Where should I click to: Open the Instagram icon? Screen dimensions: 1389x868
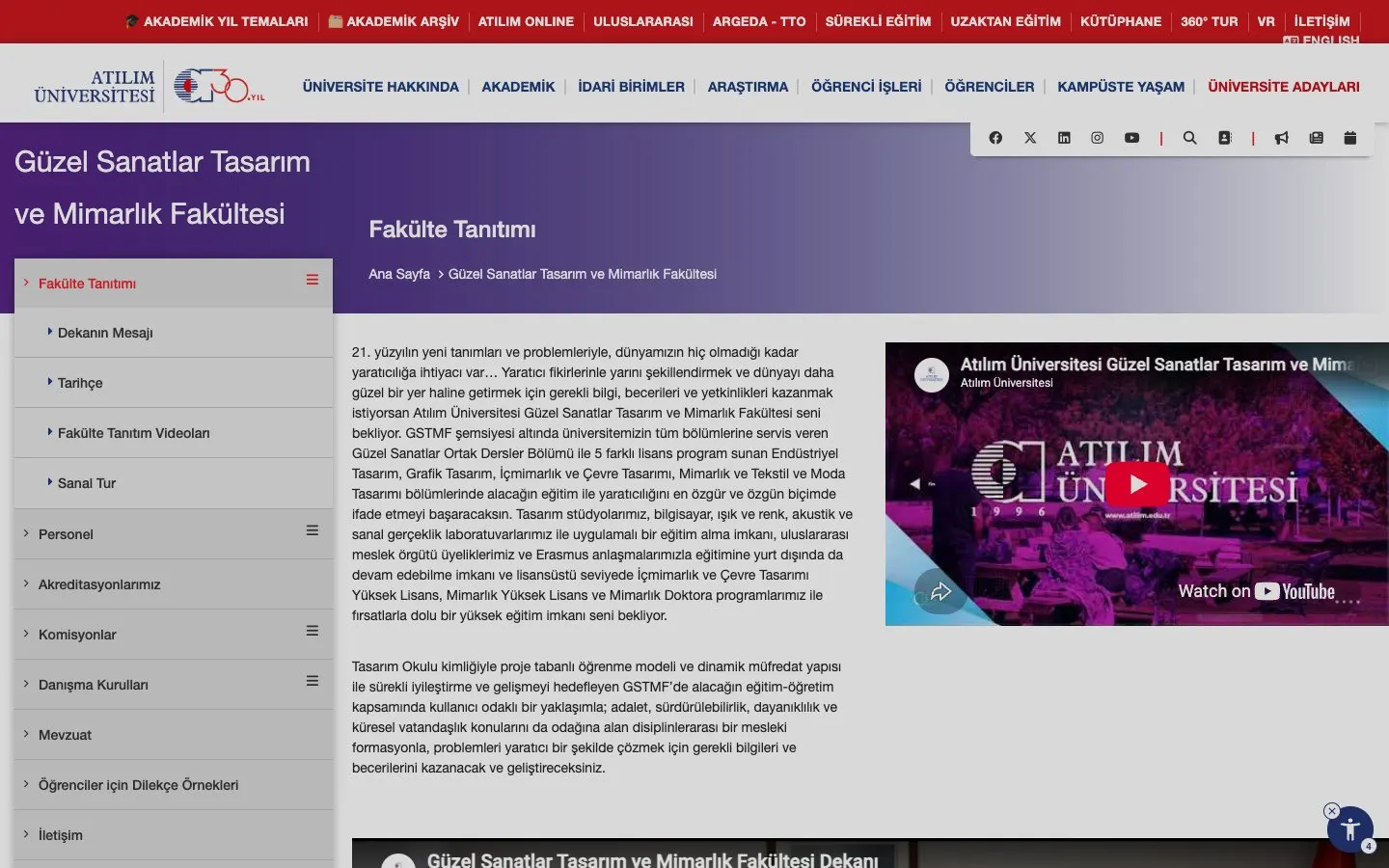click(x=1097, y=138)
